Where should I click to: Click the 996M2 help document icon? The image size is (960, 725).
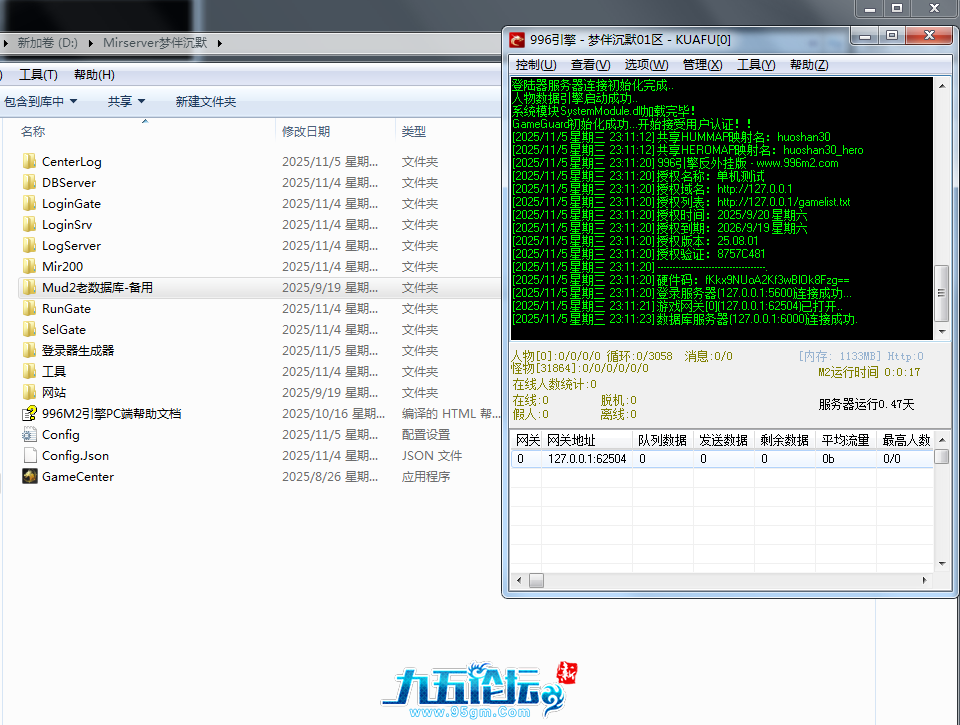[30, 413]
